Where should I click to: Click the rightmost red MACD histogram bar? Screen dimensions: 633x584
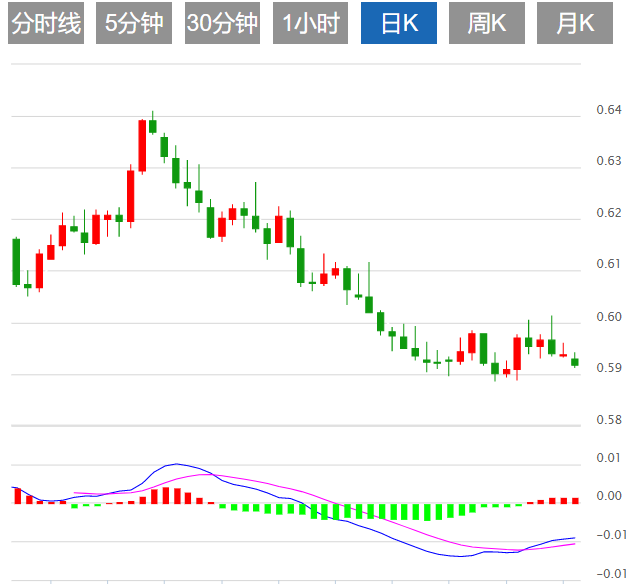(x=575, y=501)
